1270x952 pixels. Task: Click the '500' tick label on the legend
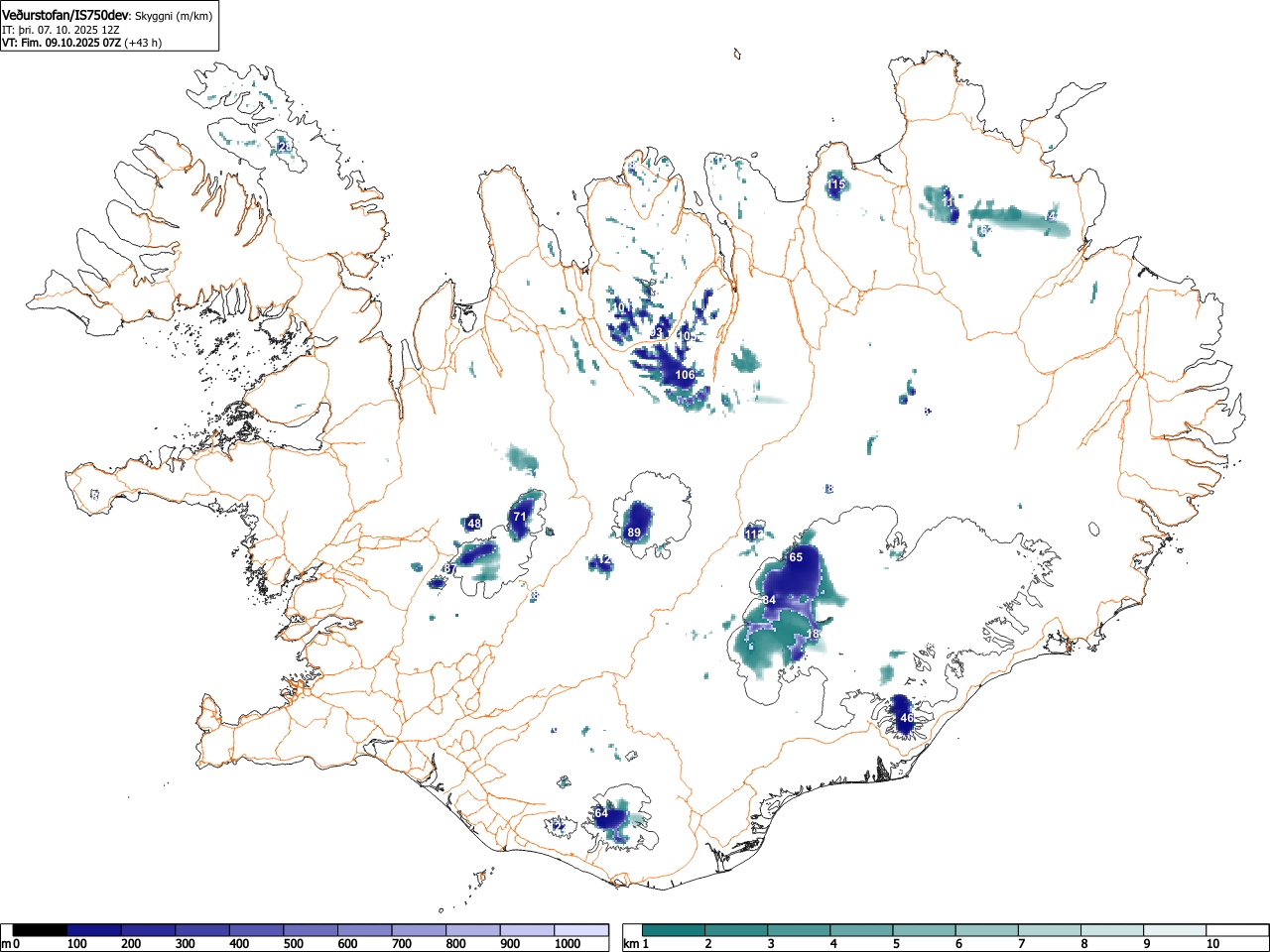pos(293,944)
